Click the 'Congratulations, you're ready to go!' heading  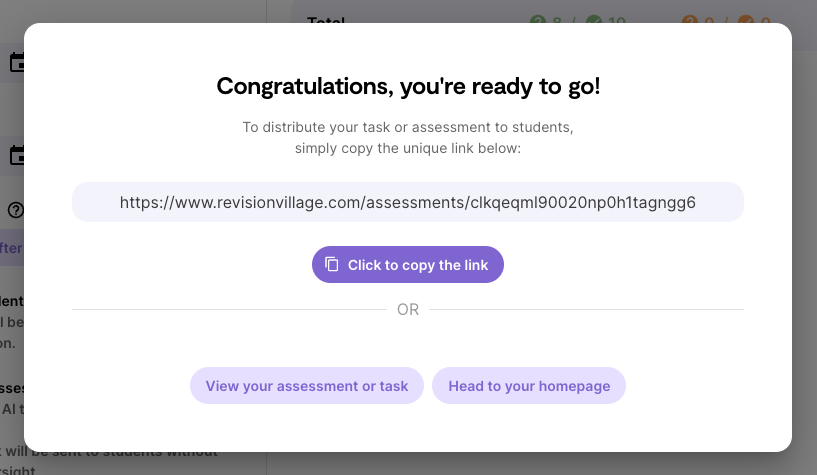pyautogui.click(x=408, y=86)
